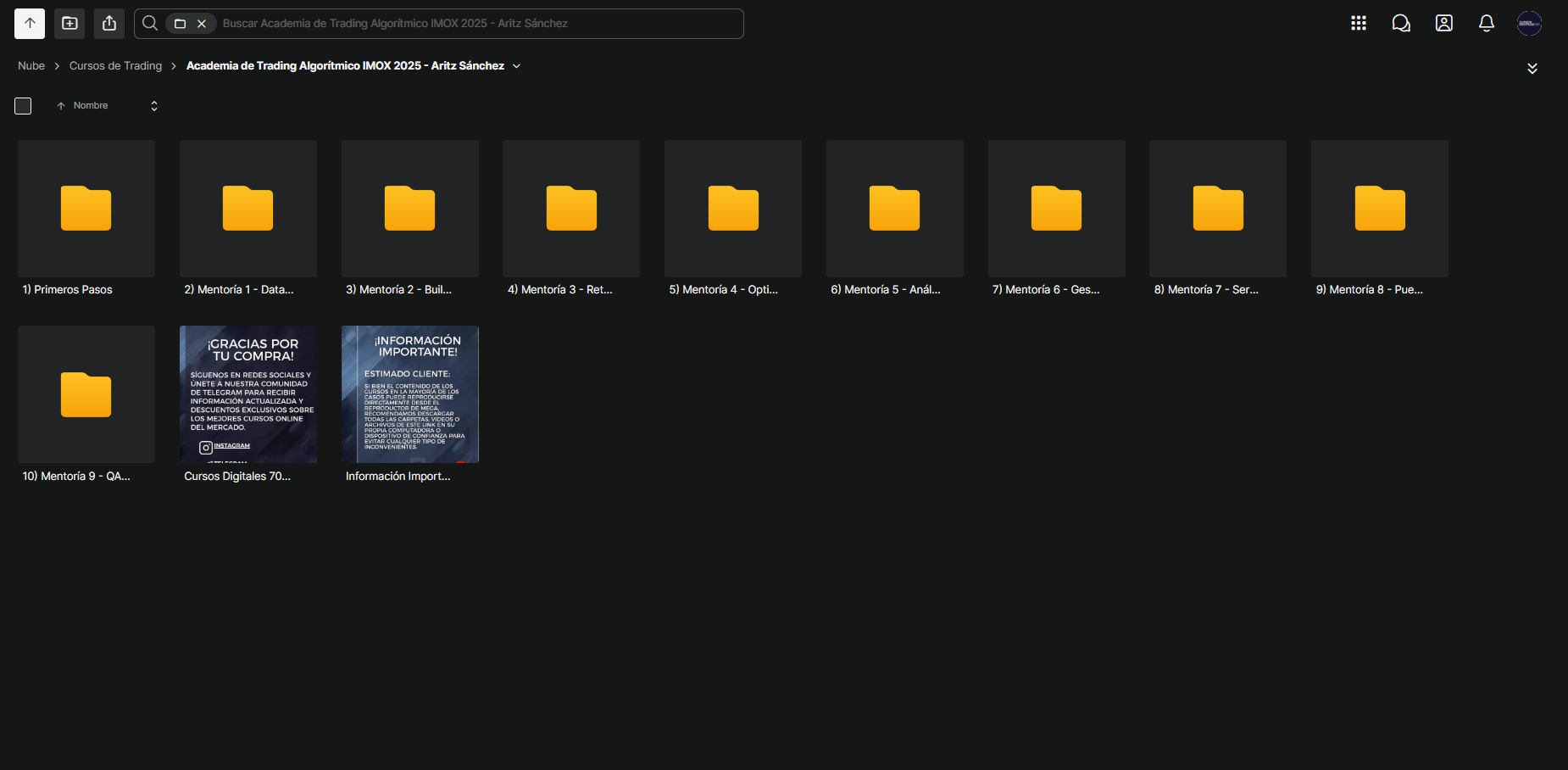Select the label '5) Mentoría 4 - Opti...'
This screenshot has width=1568, height=770.
pyautogui.click(x=724, y=290)
